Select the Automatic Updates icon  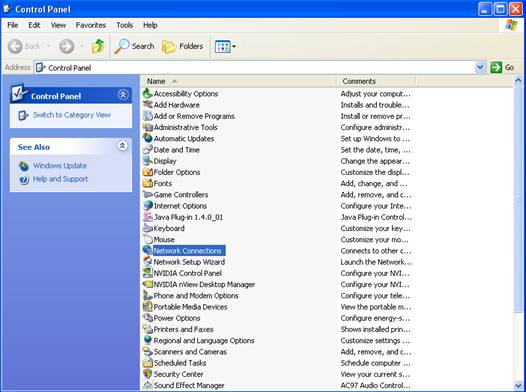click(148, 138)
